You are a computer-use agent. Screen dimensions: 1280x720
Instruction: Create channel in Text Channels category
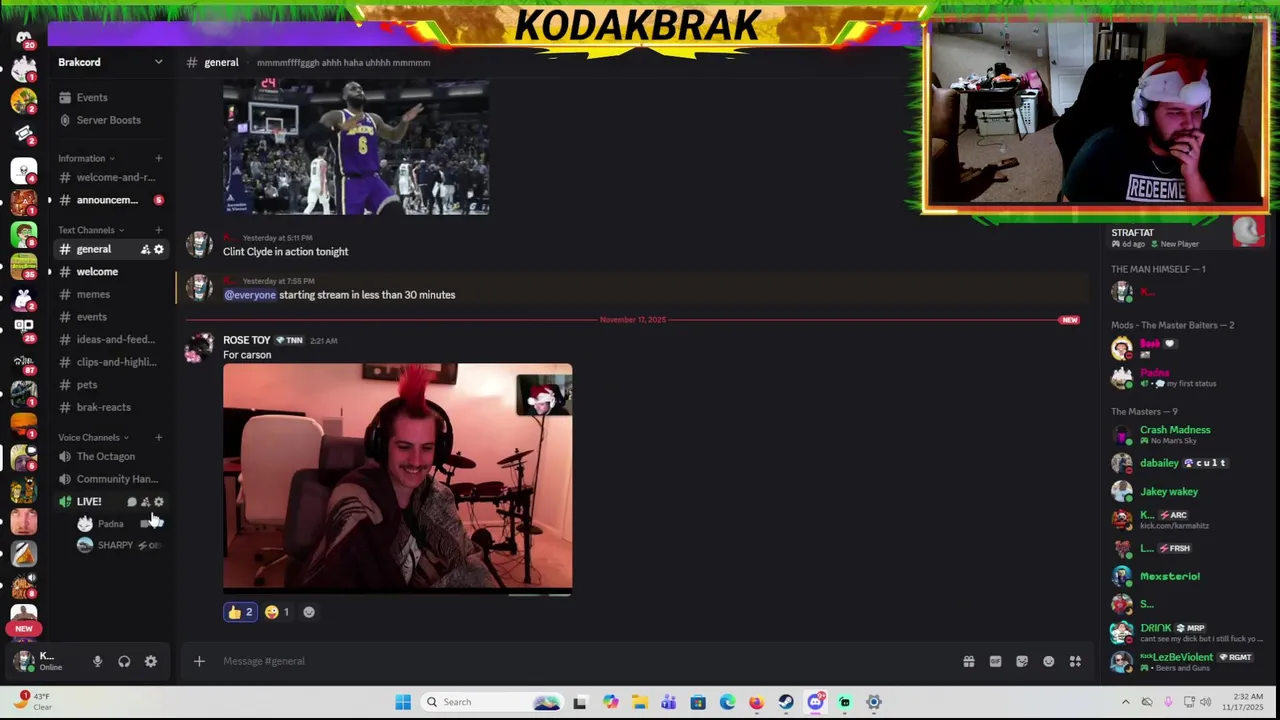click(x=158, y=230)
